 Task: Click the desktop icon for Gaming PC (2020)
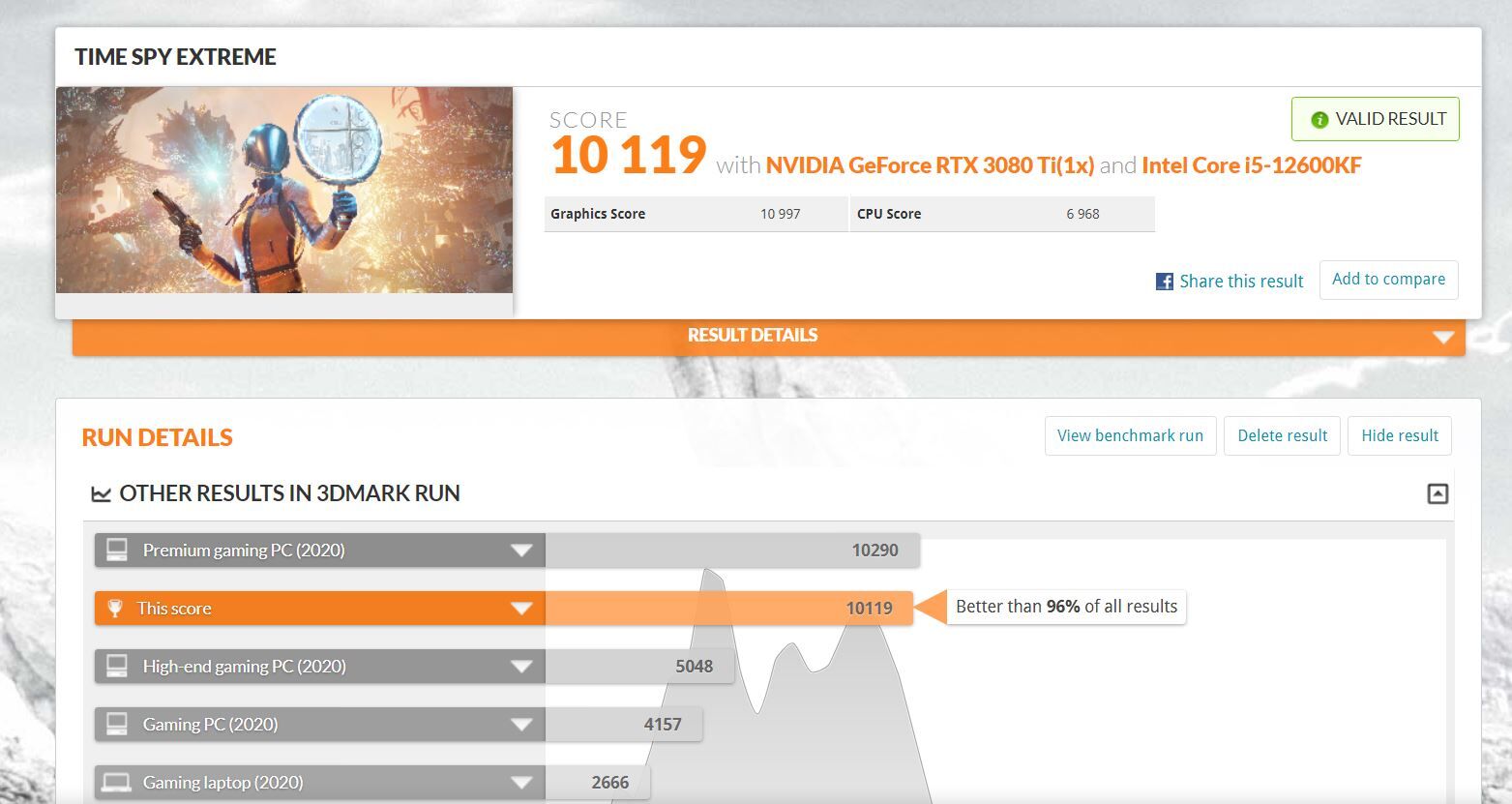coord(117,725)
